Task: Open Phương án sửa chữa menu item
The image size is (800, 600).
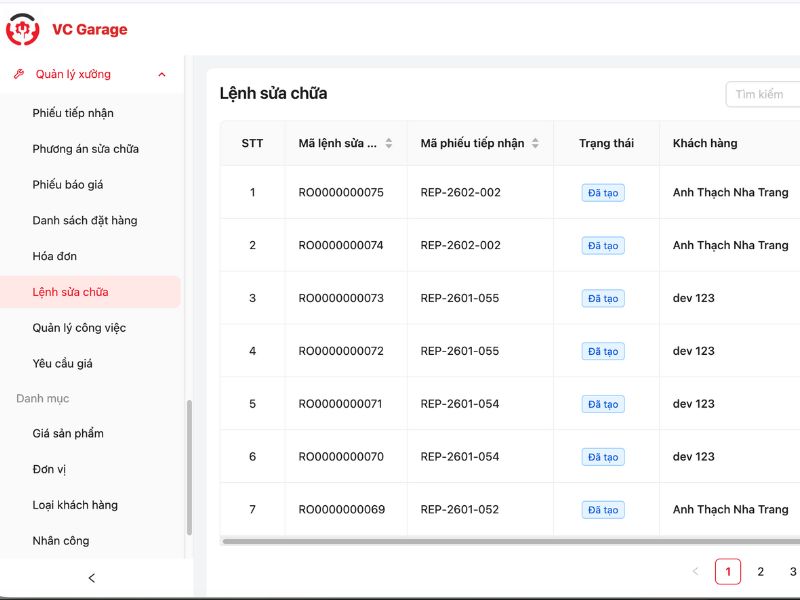Action: pos(85,149)
